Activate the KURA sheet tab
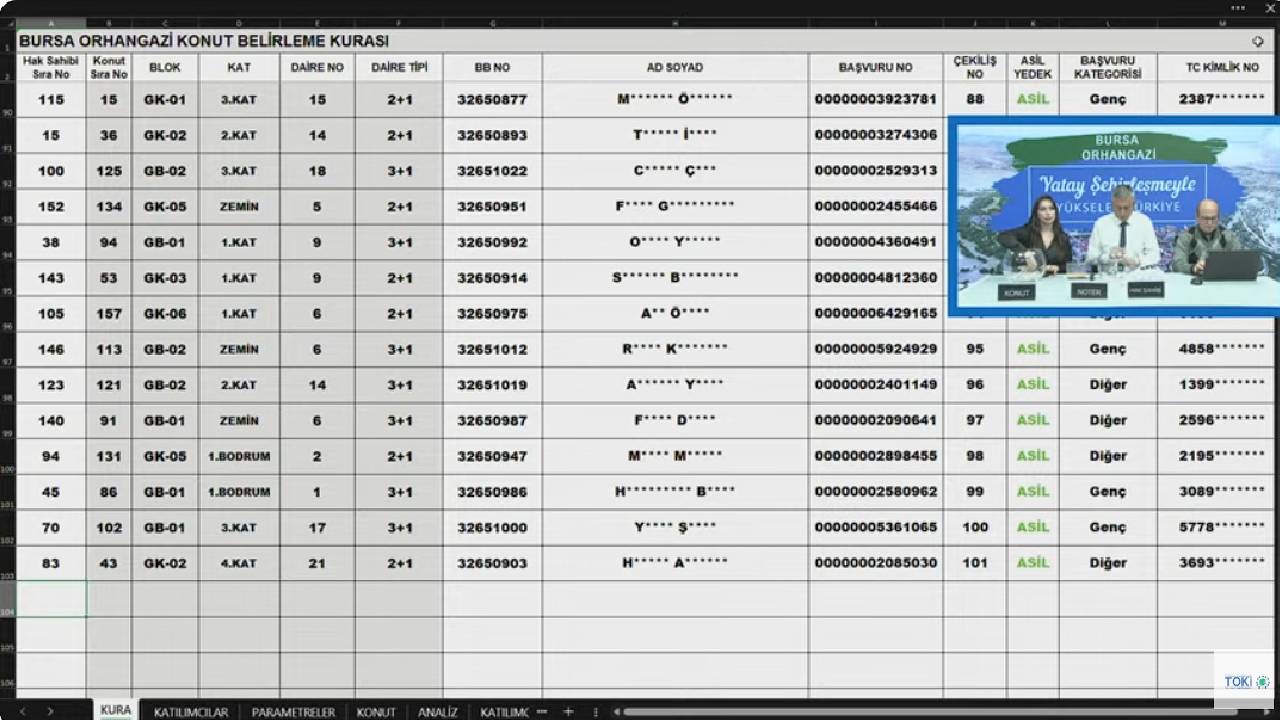 (115, 710)
